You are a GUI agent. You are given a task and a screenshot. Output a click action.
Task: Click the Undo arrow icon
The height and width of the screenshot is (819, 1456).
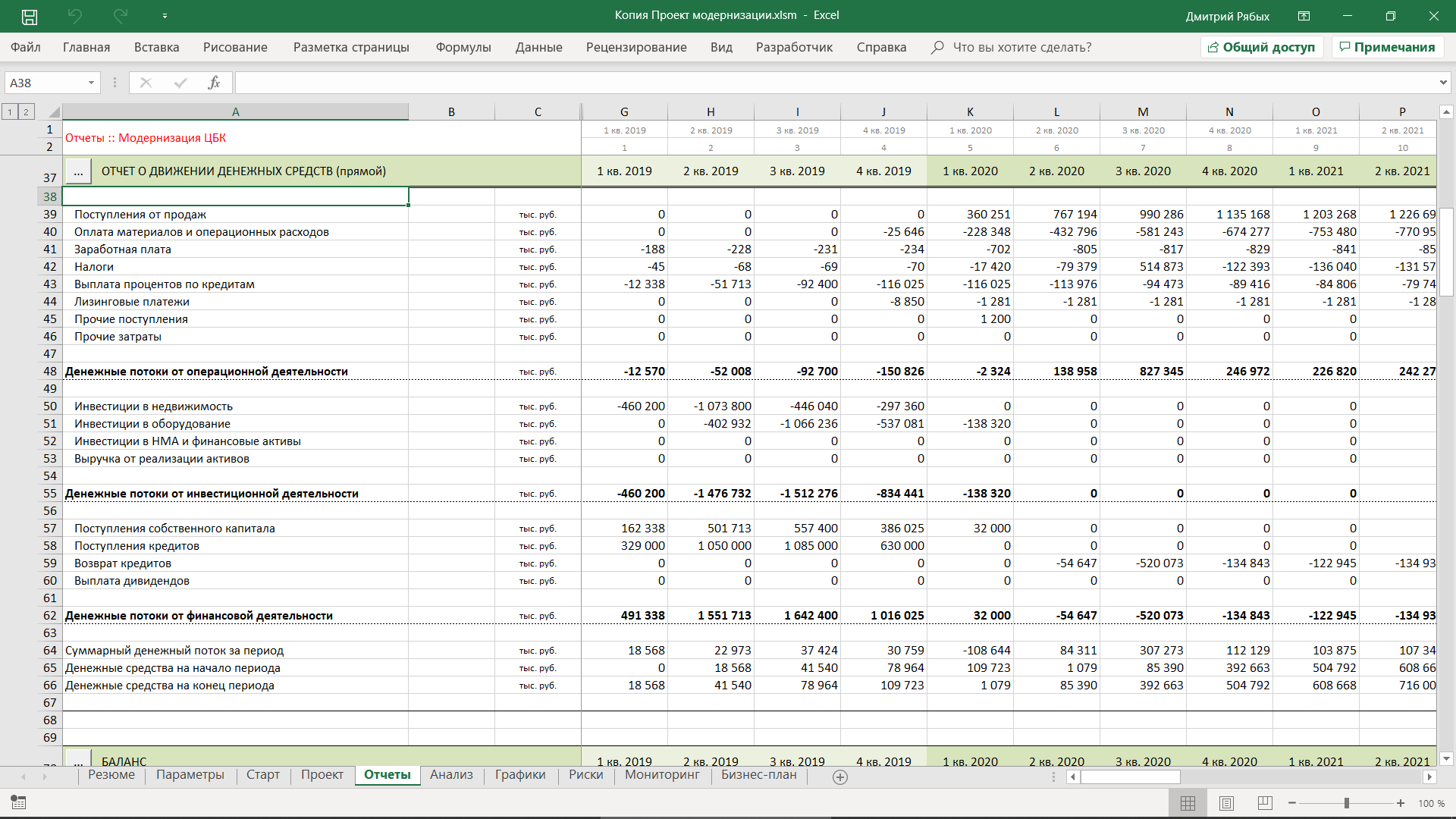(74, 16)
